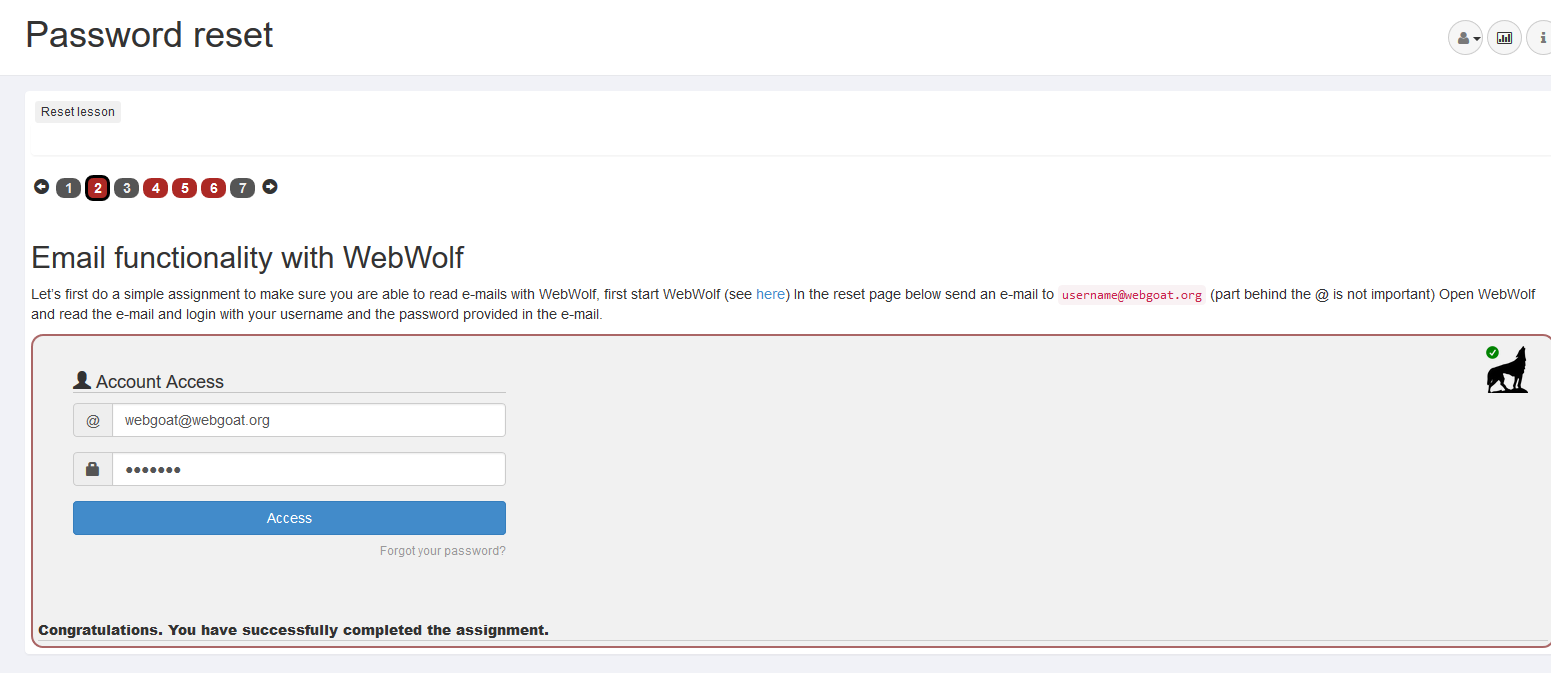Screen dimensions: 1551x673
Task: Click the blue Access button
Action: point(289,518)
